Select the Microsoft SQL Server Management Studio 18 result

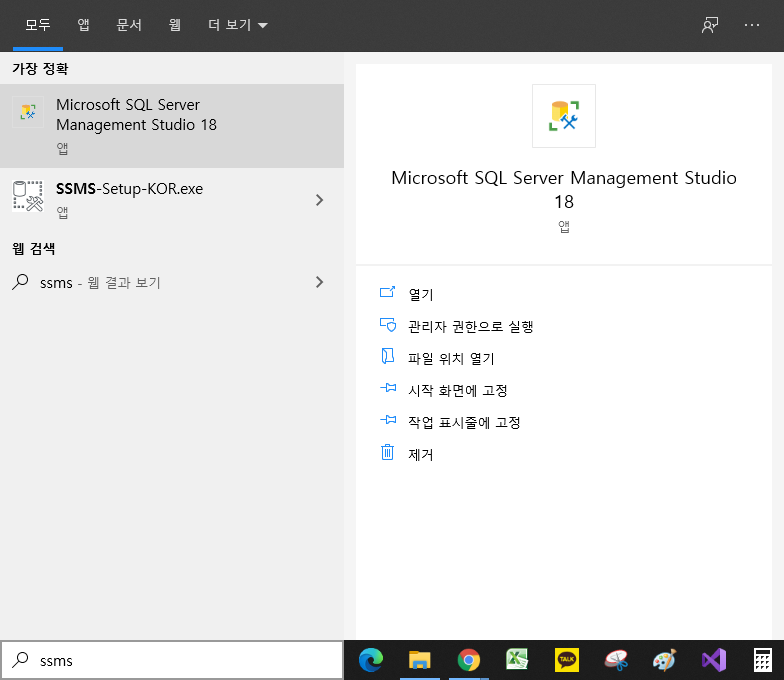172,126
